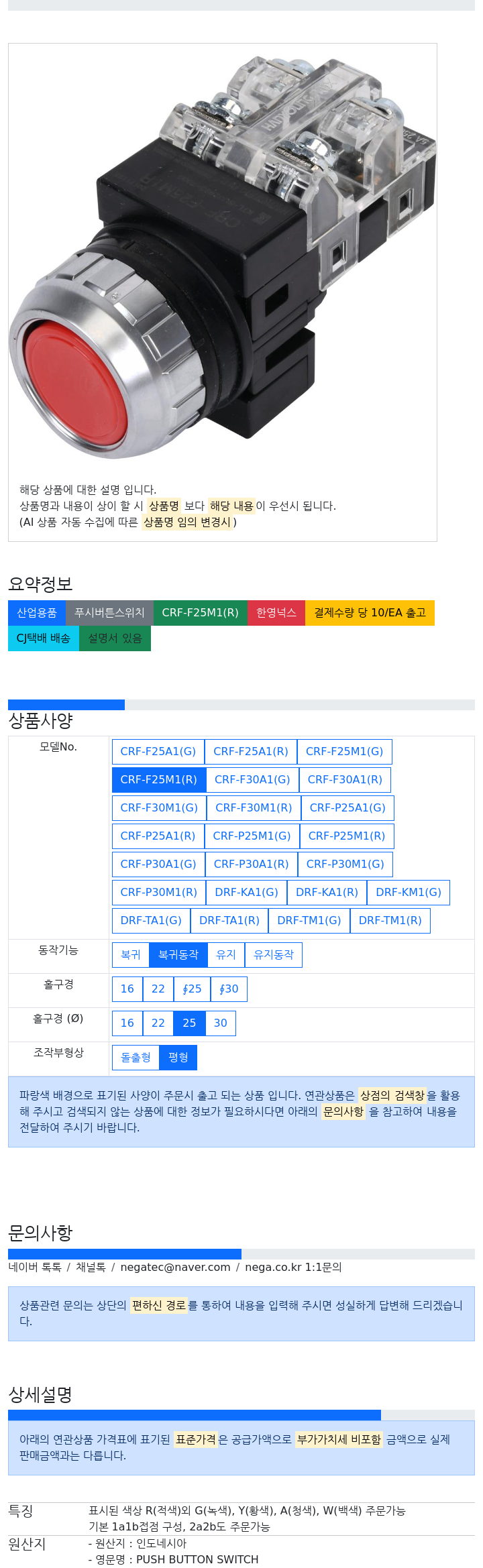Select the 산업용품 category tag
The height and width of the screenshot is (1568, 483).
pyautogui.click(x=37, y=613)
